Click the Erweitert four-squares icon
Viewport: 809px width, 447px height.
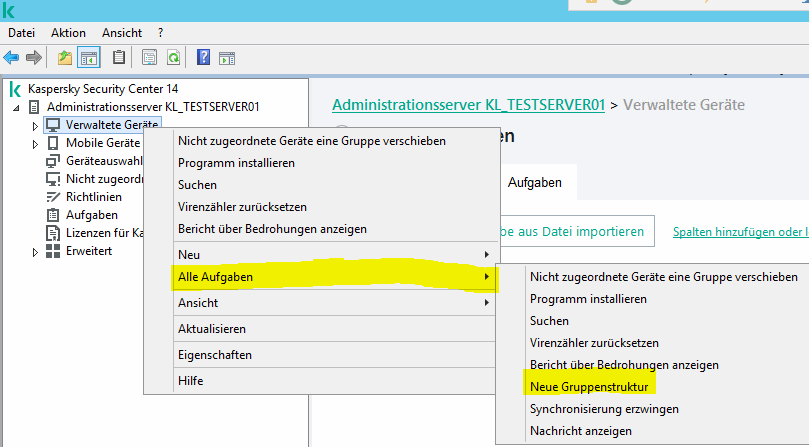[x=53, y=251]
